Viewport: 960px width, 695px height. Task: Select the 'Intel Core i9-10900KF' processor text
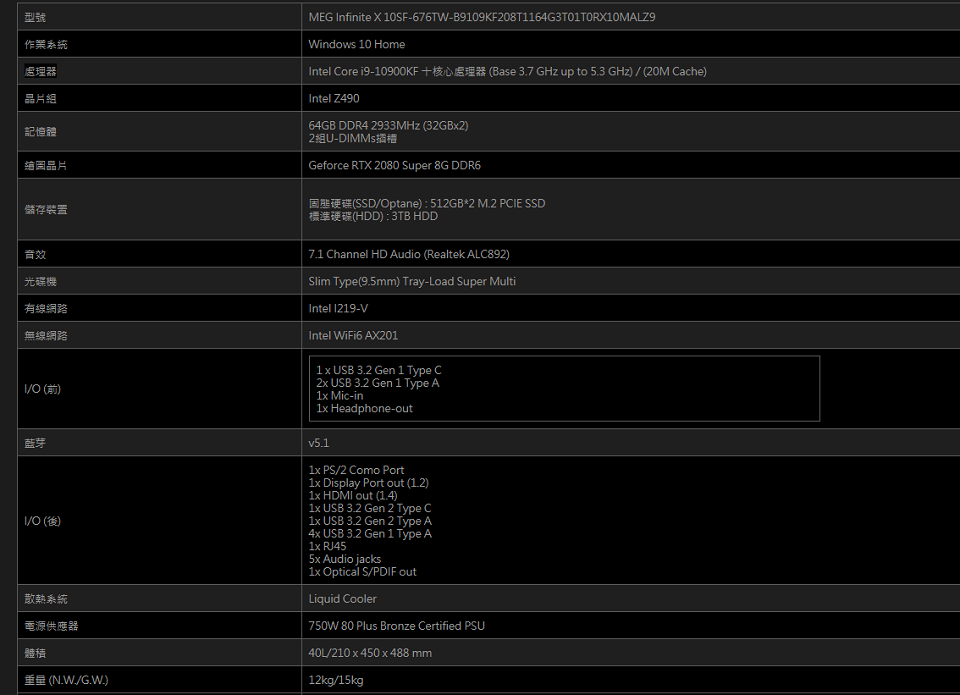(507, 71)
